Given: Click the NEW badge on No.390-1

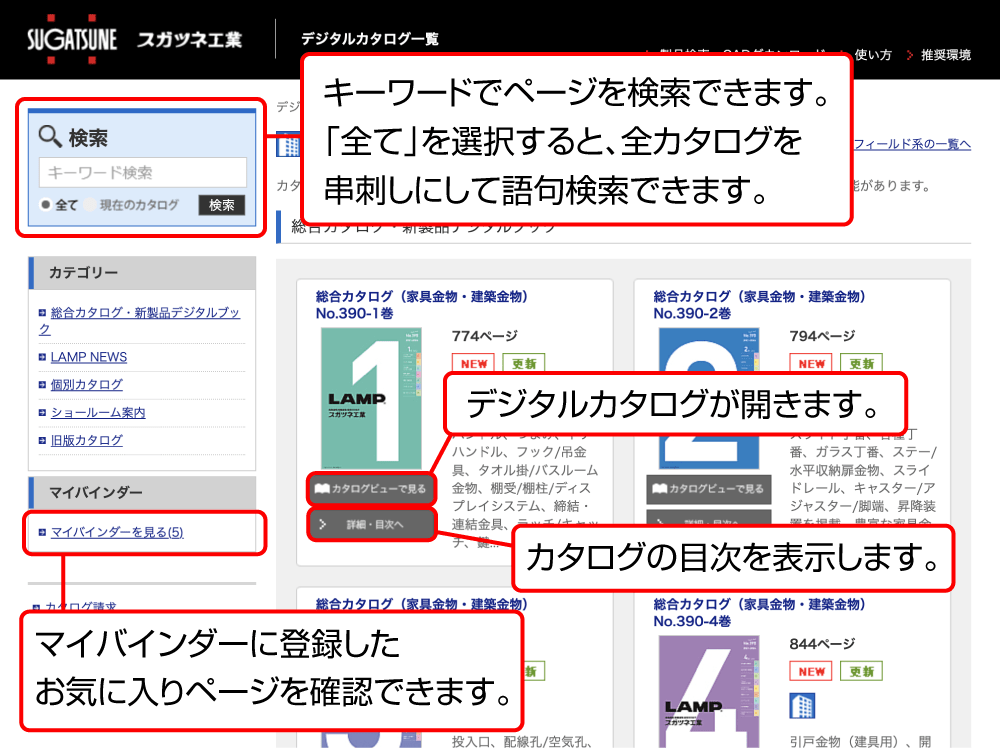Looking at the screenshot, I should coord(473,363).
